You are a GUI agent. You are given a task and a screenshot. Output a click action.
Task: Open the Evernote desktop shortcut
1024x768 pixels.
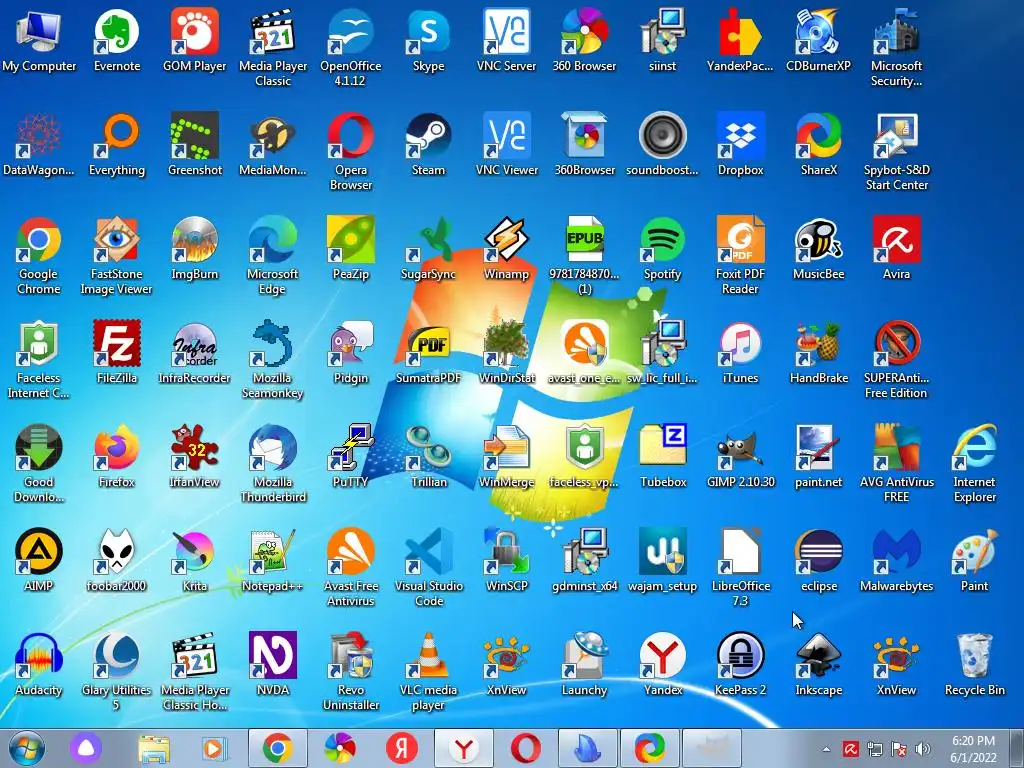click(117, 40)
